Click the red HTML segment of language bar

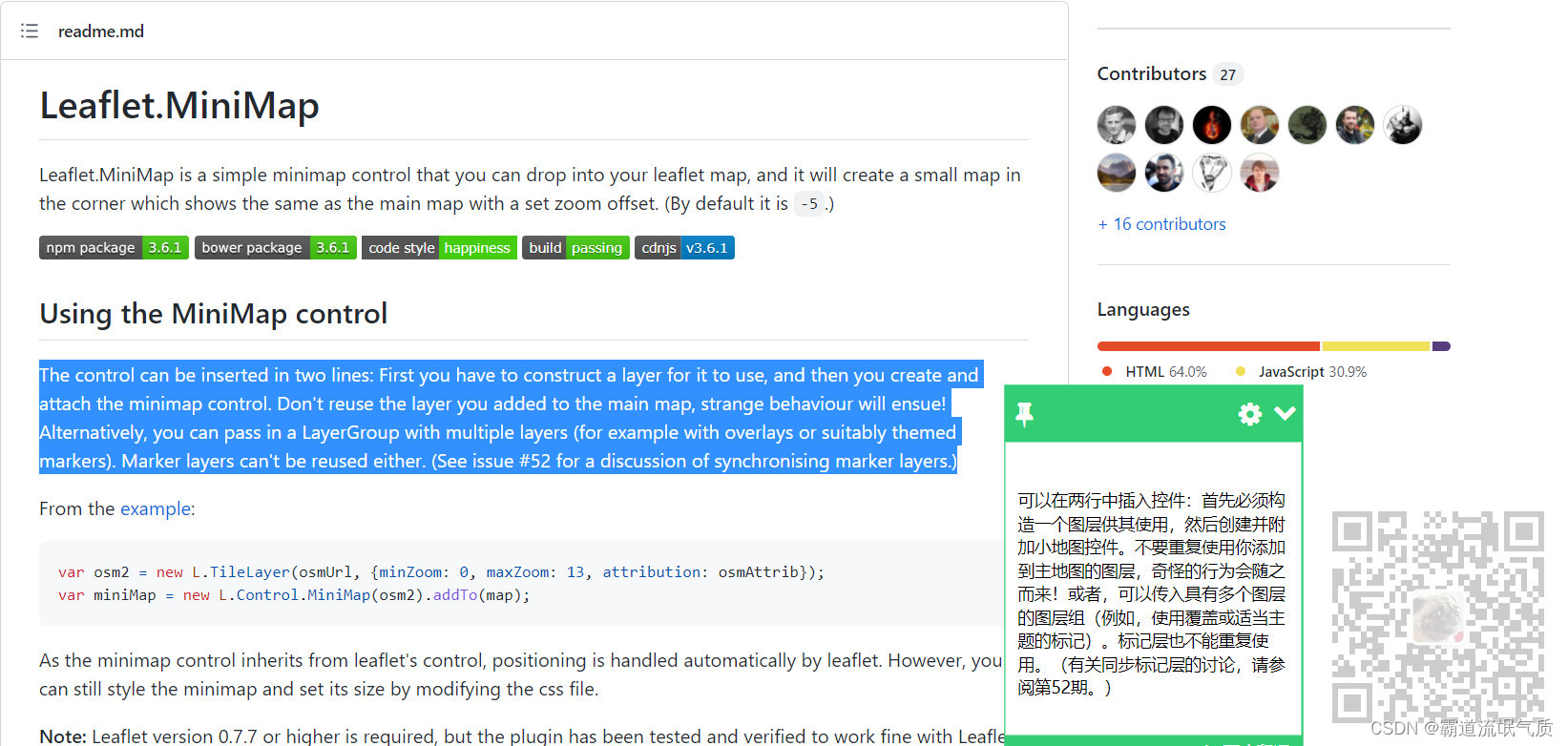pos(1208,346)
